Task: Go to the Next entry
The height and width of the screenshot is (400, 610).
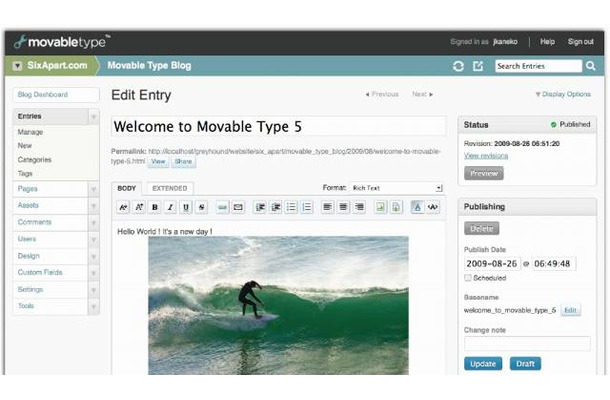Action: click(422, 94)
